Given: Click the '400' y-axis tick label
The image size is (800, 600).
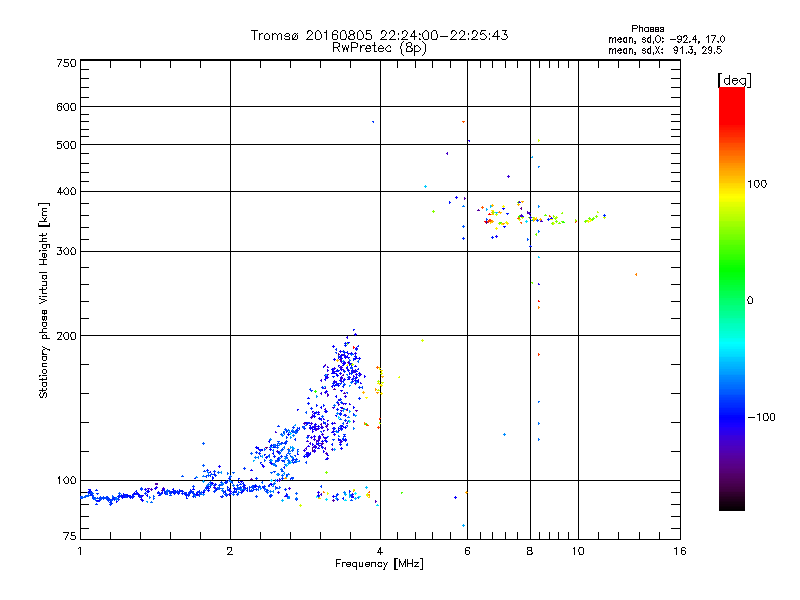Looking at the screenshot, I should click(66, 191).
